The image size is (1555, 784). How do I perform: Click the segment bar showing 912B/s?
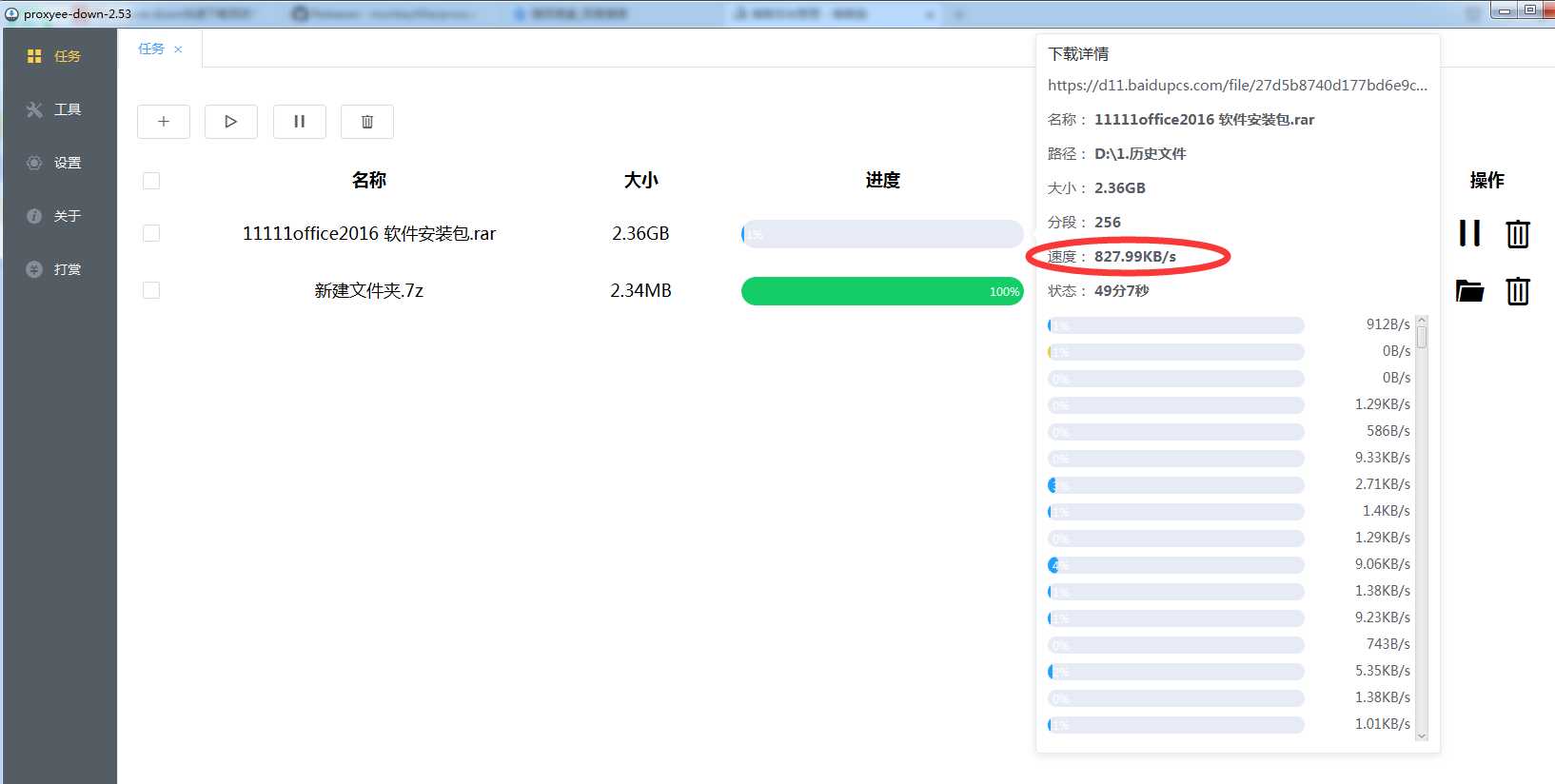point(1175,325)
